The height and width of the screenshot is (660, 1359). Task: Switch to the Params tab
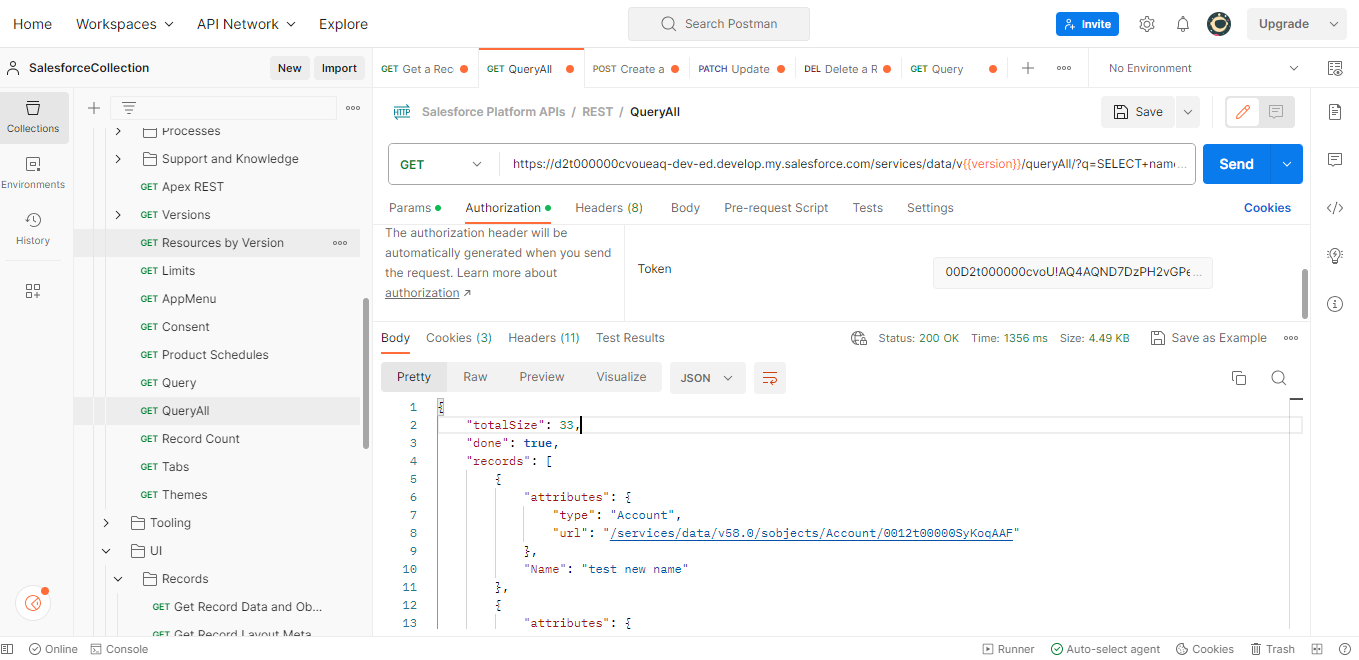tap(414, 208)
